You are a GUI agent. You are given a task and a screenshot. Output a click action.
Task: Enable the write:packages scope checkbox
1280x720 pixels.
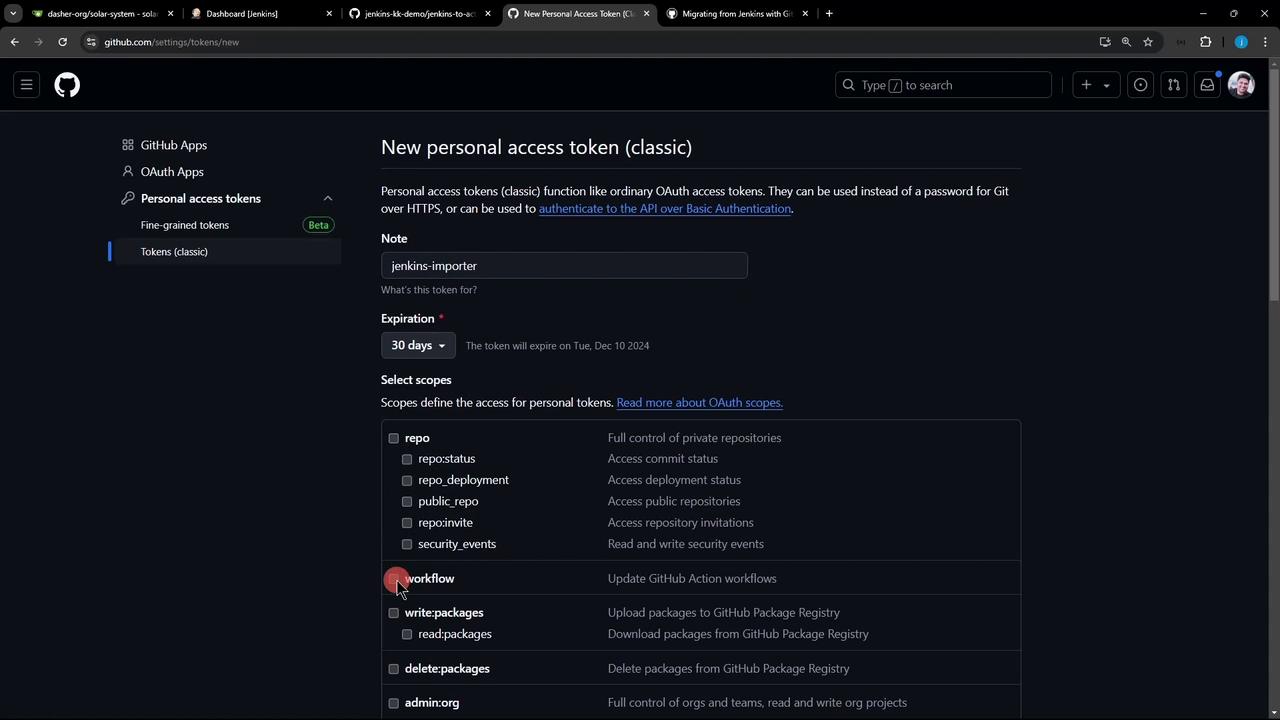pos(394,613)
